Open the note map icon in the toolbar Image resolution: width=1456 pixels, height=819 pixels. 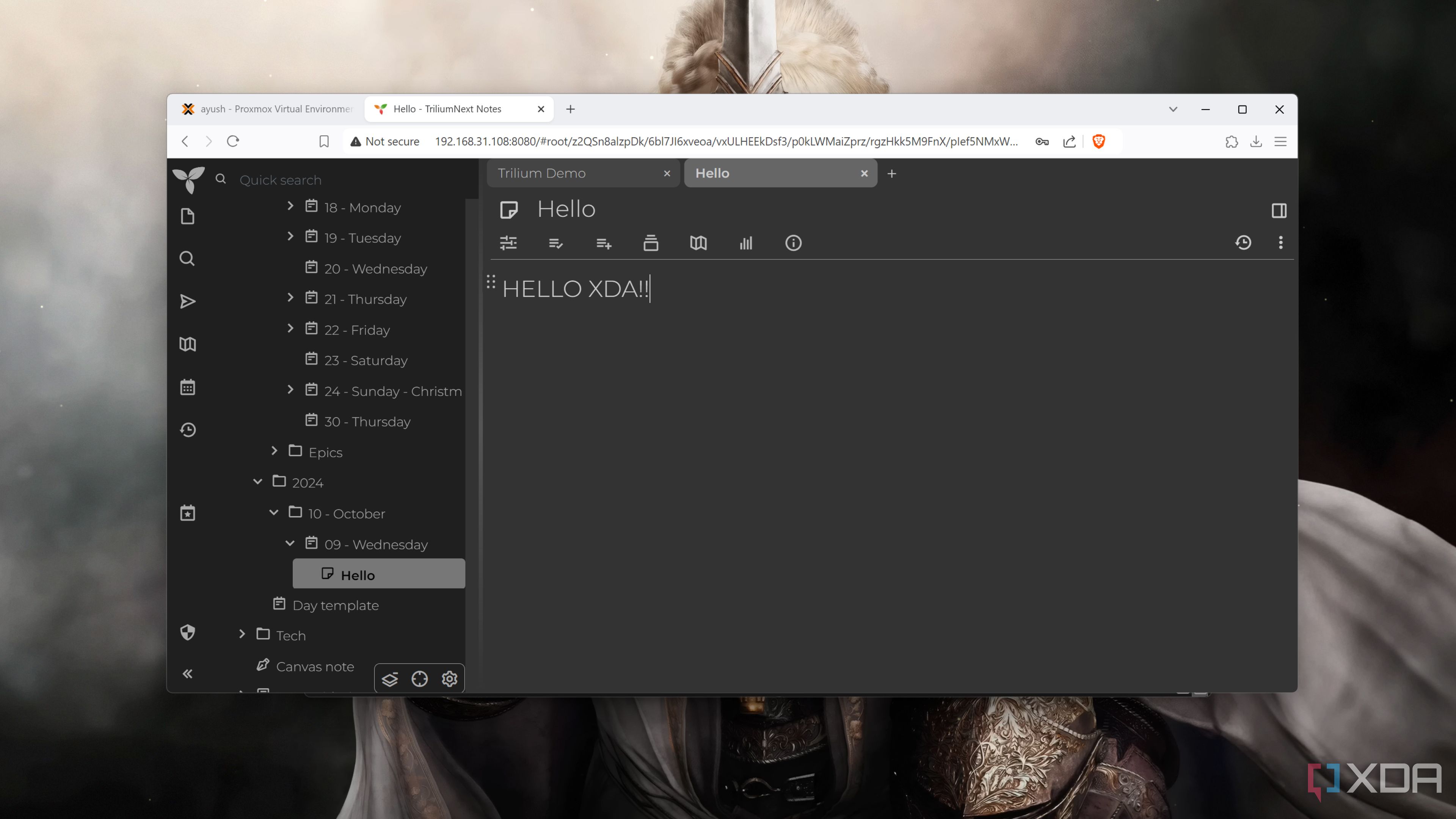pos(698,243)
